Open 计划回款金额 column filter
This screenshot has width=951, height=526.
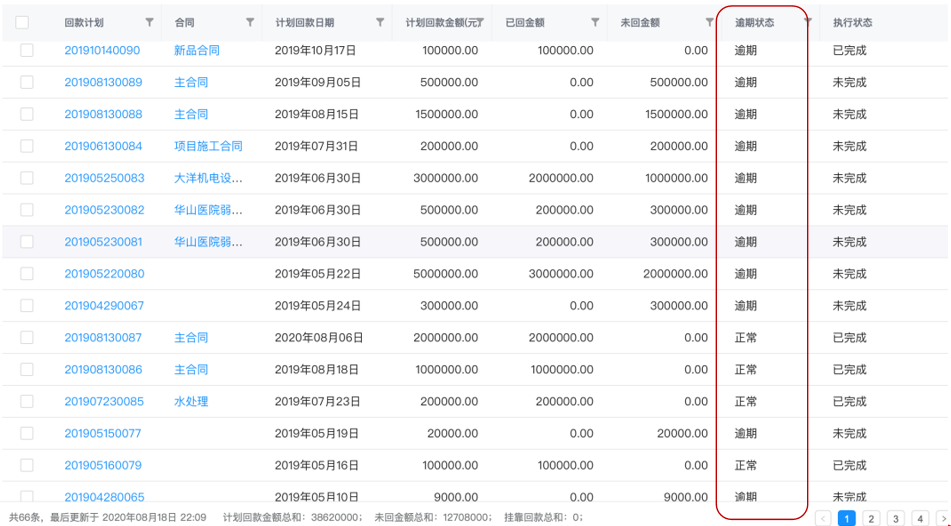coord(481,22)
